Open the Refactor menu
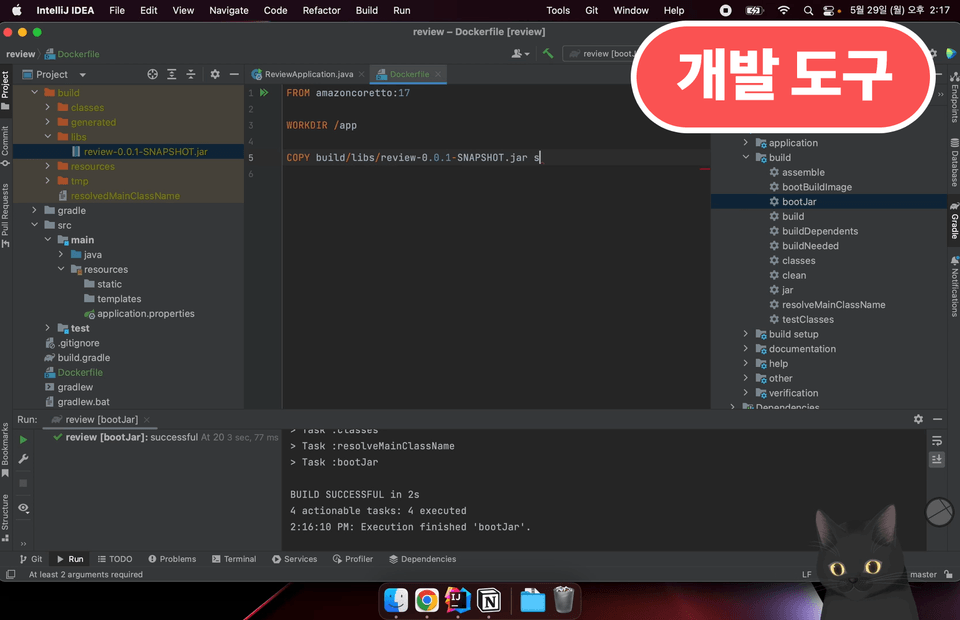Viewport: 960px width, 620px height. click(321, 10)
